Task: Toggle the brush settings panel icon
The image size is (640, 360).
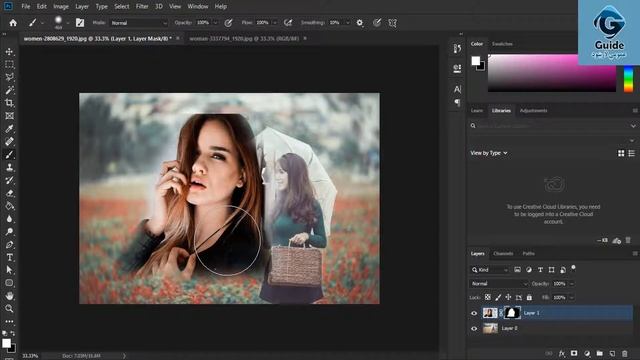Action: [x=80, y=23]
